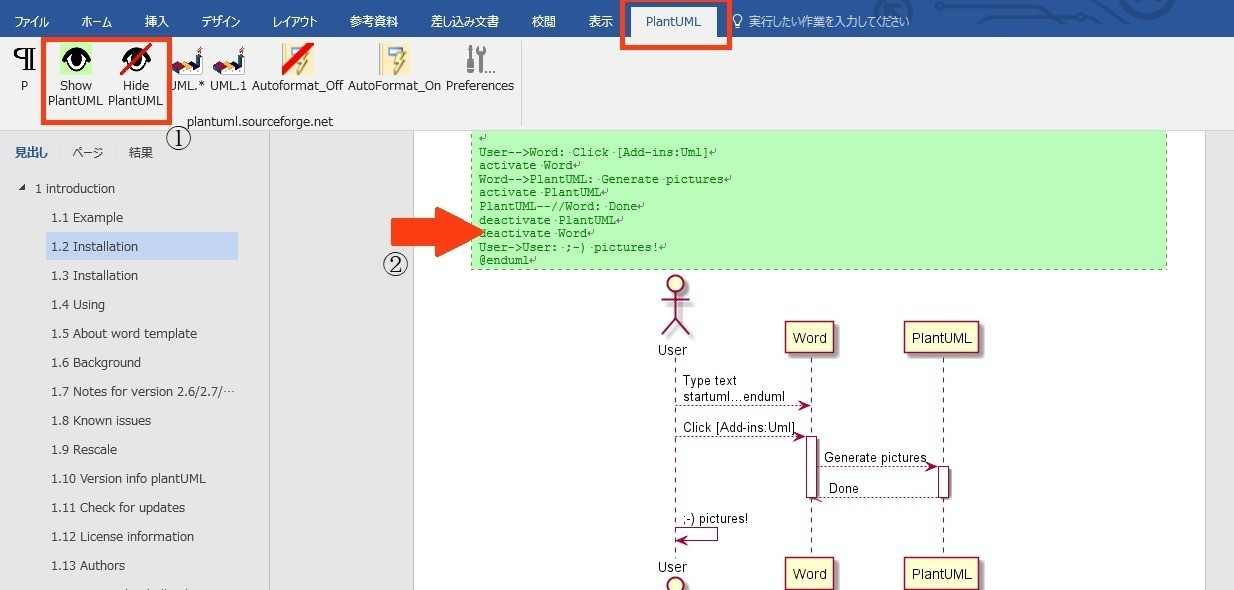Image resolution: width=1234 pixels, height=590 pixels.
Task: Select the 結果 navigation pane tab
Action: pyautogui.click(x=141, y=153)
